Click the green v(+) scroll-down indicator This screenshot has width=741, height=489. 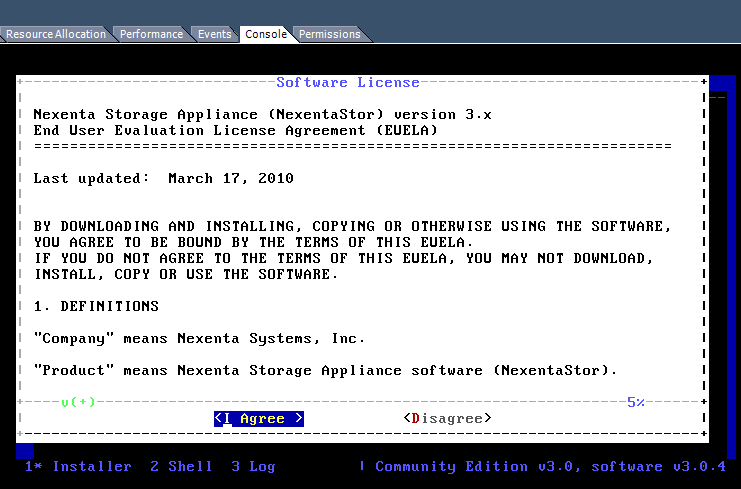[78, 402]
